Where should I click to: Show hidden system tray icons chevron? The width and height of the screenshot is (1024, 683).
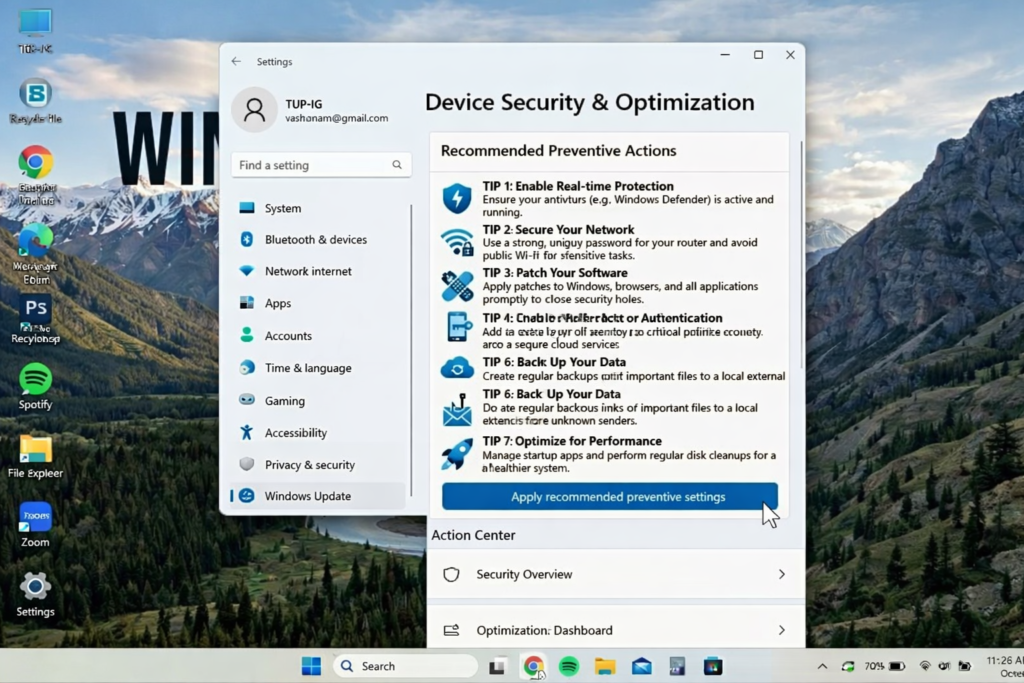822,666
